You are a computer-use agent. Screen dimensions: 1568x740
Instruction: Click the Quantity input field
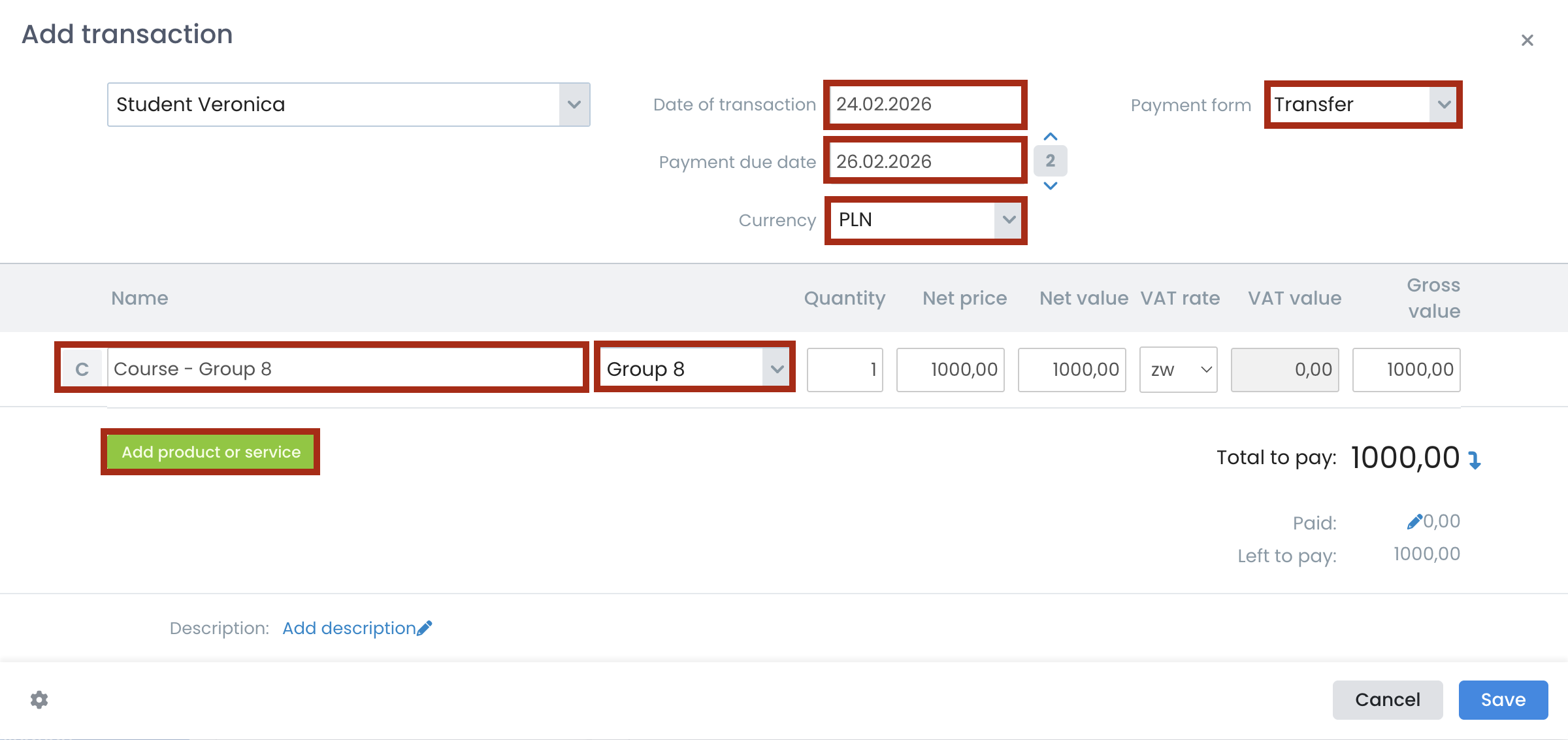pos(844,369)
